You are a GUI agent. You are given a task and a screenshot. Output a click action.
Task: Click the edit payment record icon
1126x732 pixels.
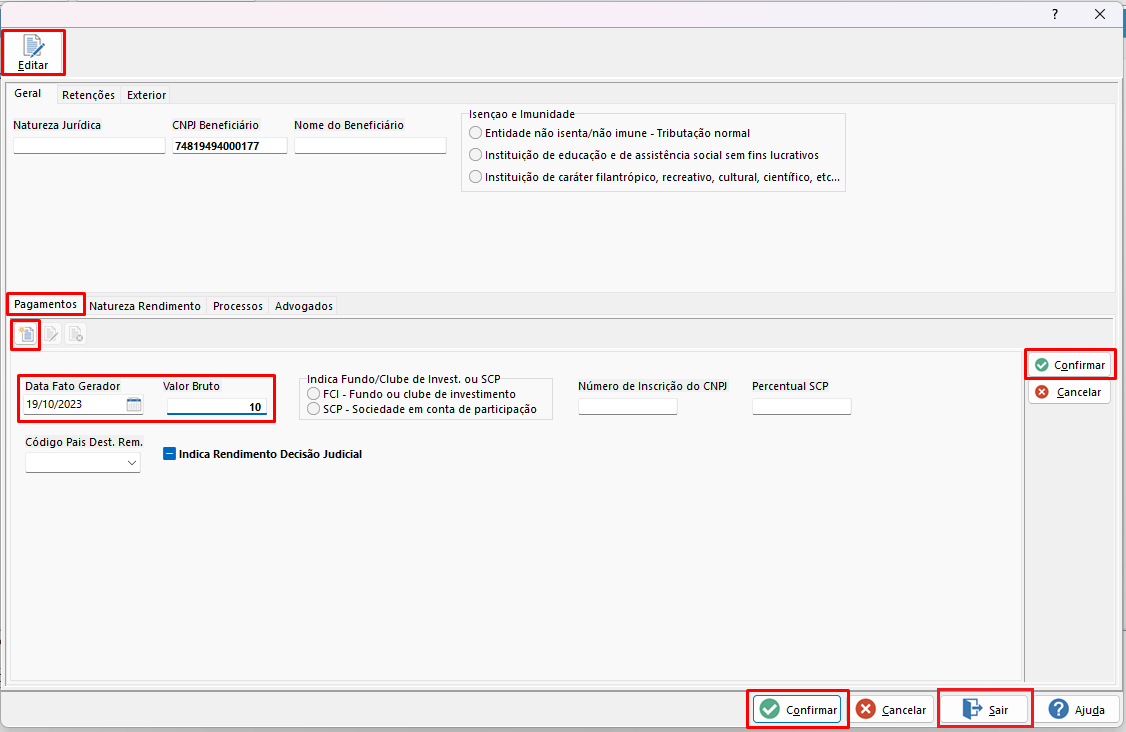(51, 335)
